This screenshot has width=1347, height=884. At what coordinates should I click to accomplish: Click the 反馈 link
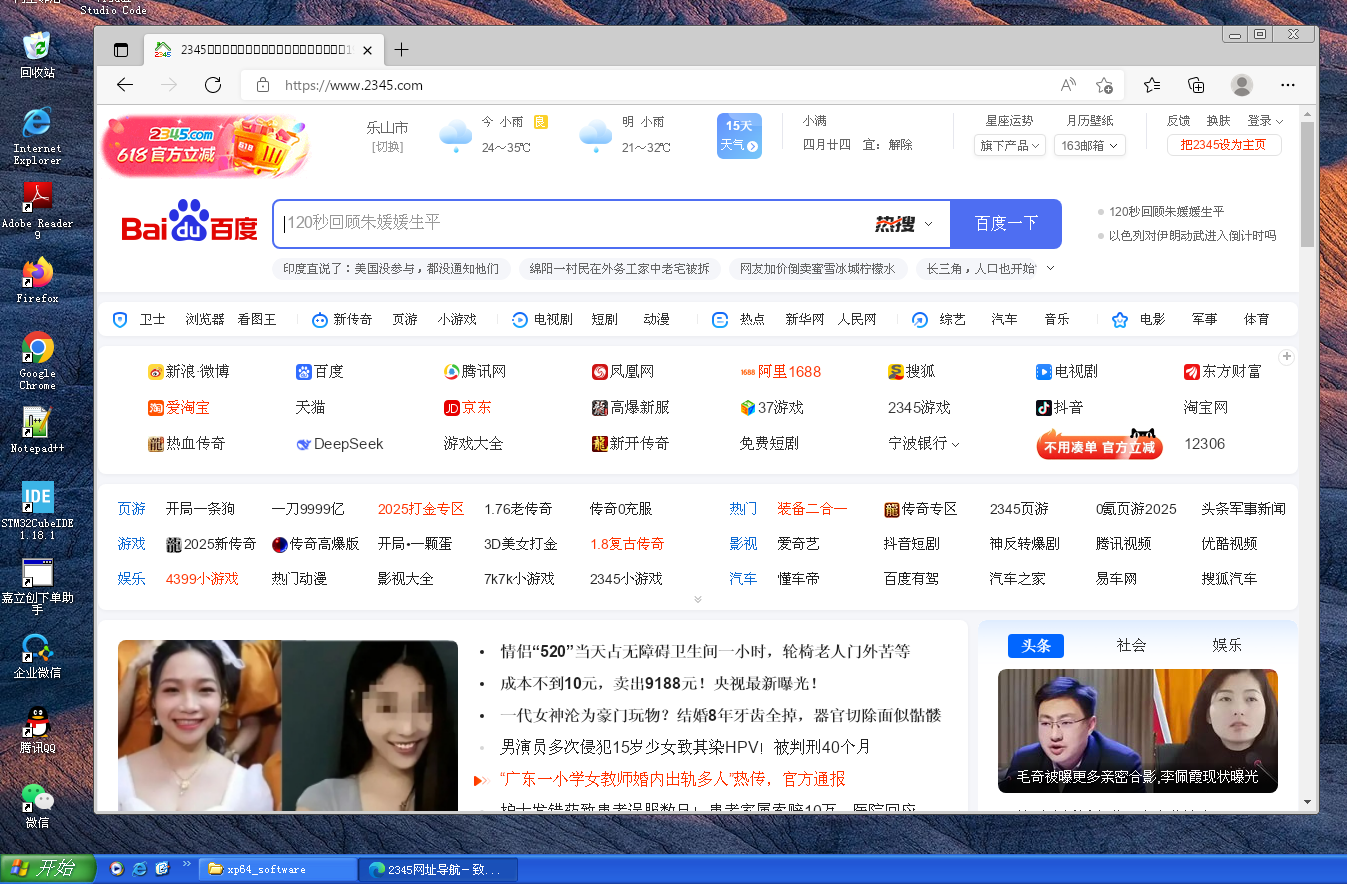[1178, 121]
